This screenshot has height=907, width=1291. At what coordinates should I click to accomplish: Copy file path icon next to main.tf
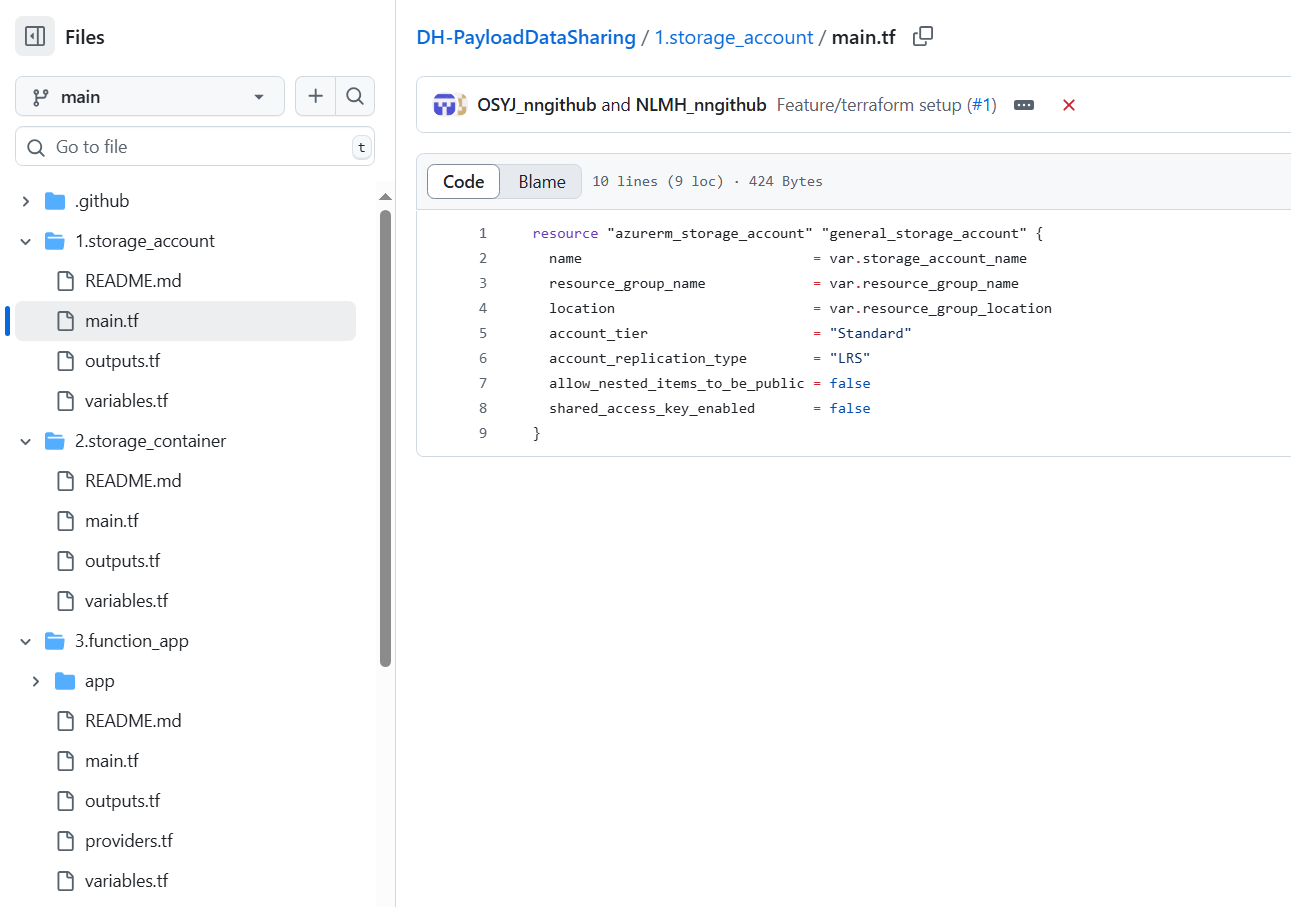(x=923, y=37)
